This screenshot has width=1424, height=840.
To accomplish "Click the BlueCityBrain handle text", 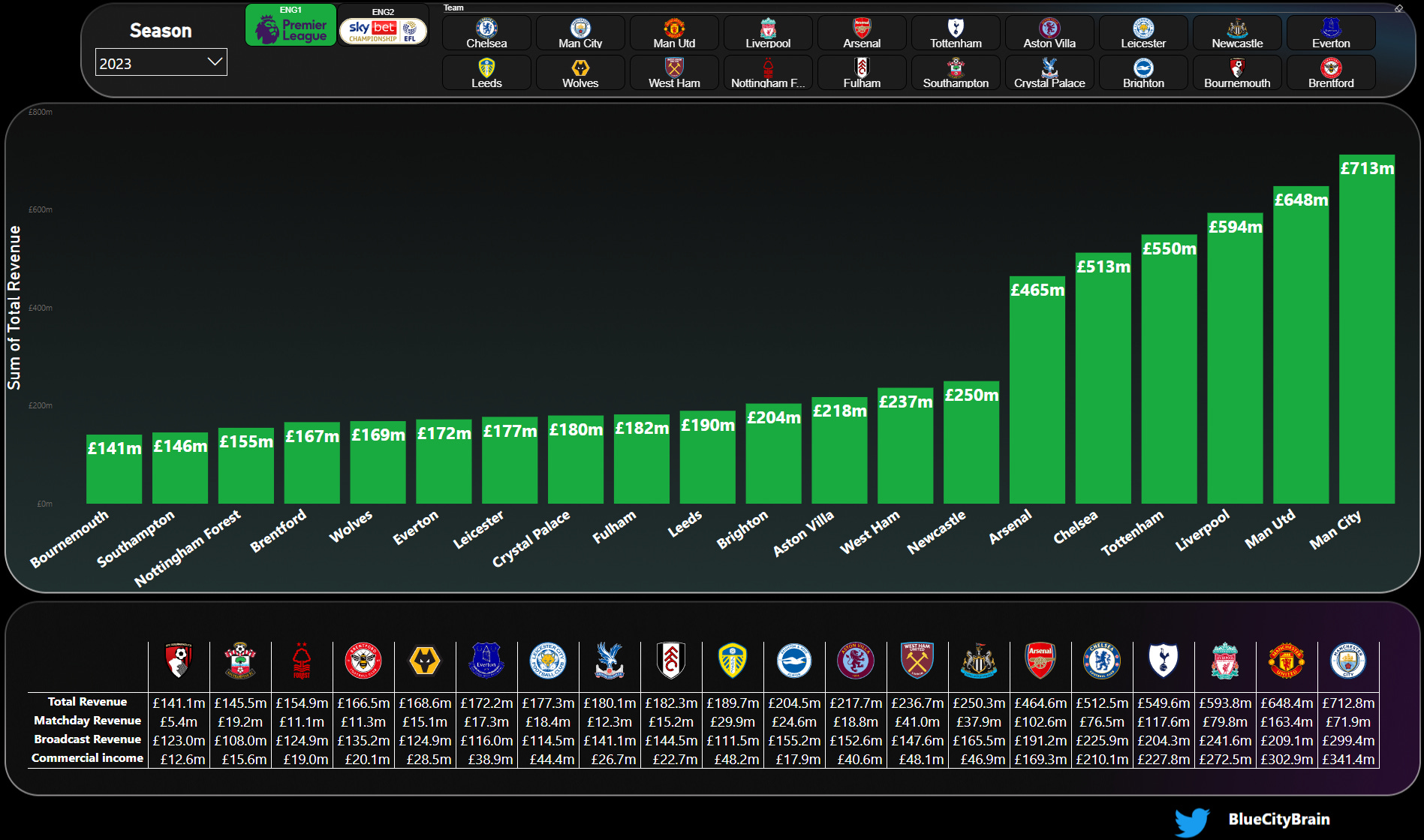I will [1279, 819].
